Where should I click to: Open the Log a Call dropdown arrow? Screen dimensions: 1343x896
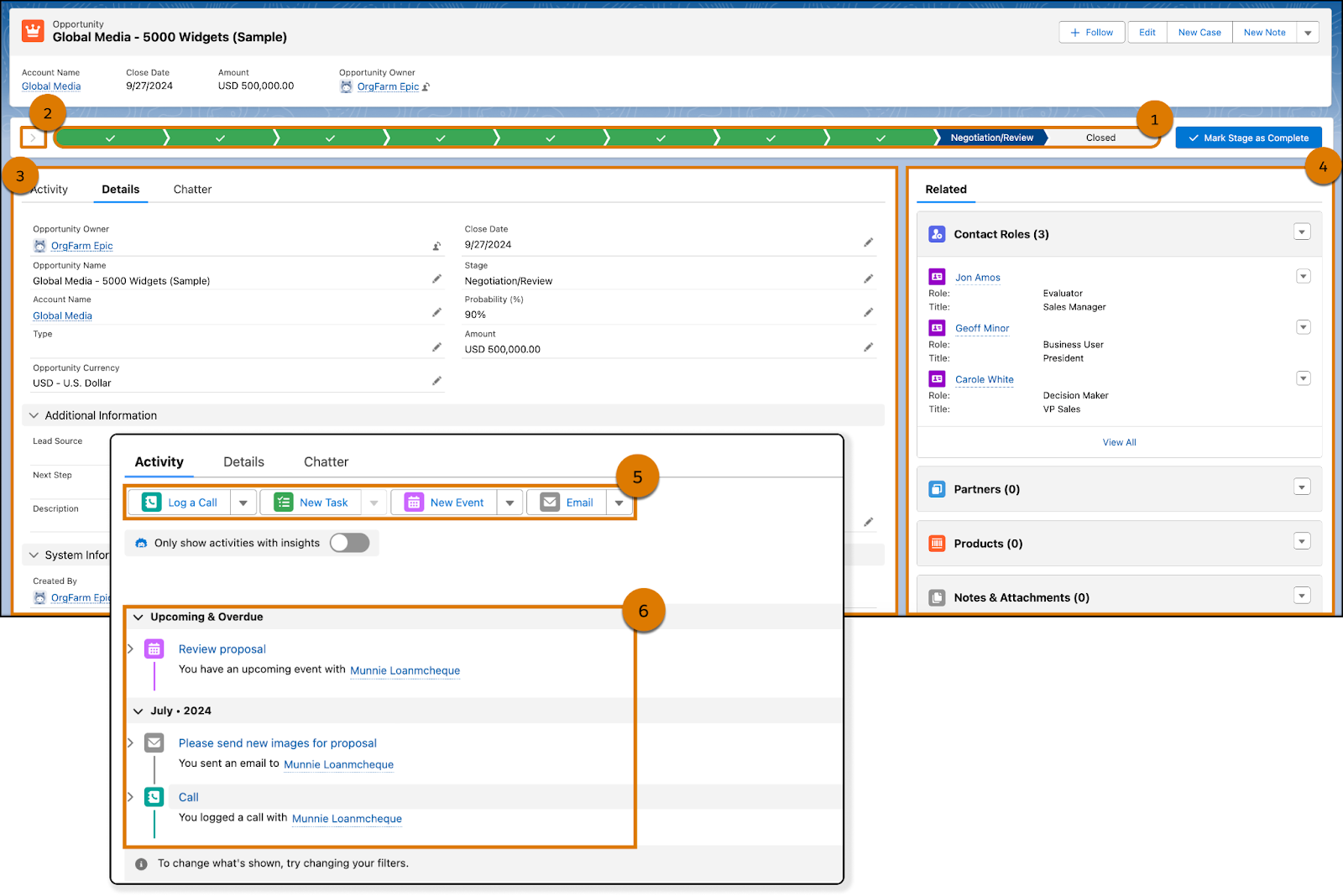point(243,503)
